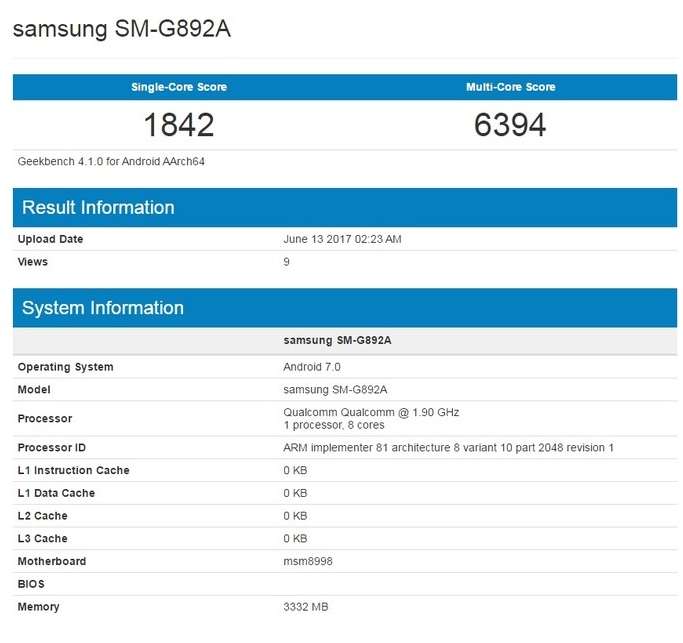Image resolution: width=683 pixels, height=643 pixels.
Task: Click the Result Information section header
Action: 345,207
